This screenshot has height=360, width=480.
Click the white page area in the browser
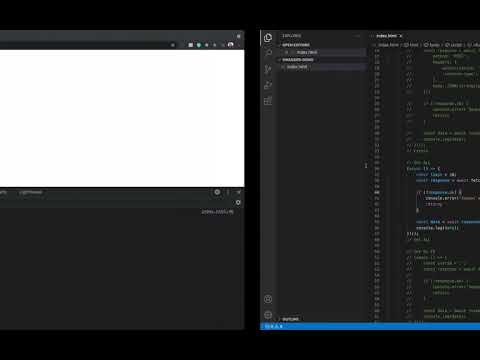coord(122,118)
